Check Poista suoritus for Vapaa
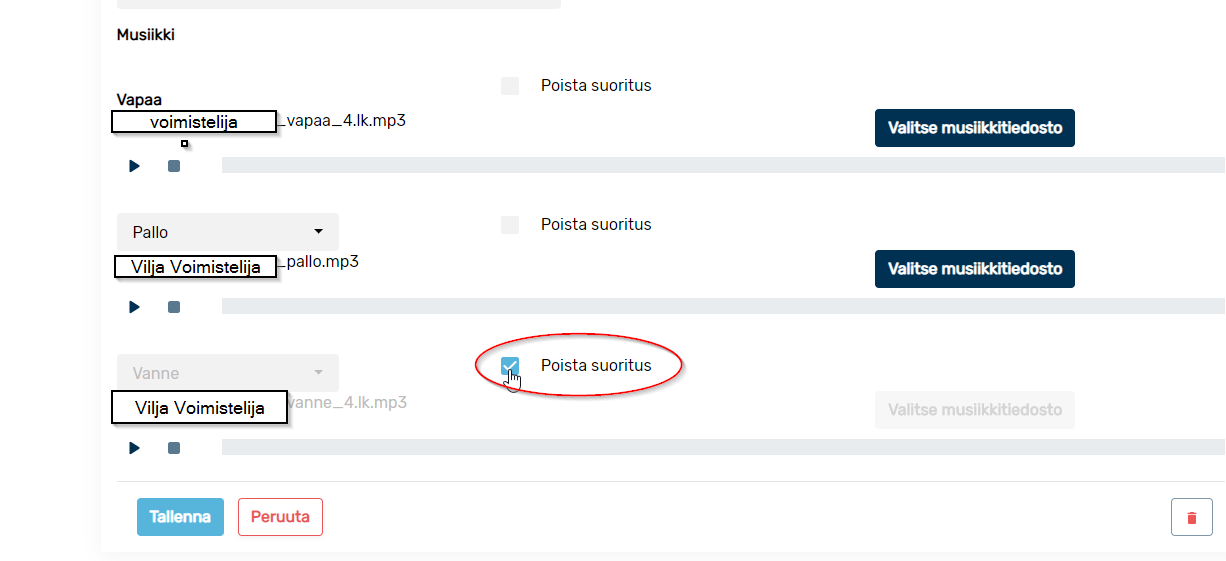1226x561 pixels. pos(510,86)
